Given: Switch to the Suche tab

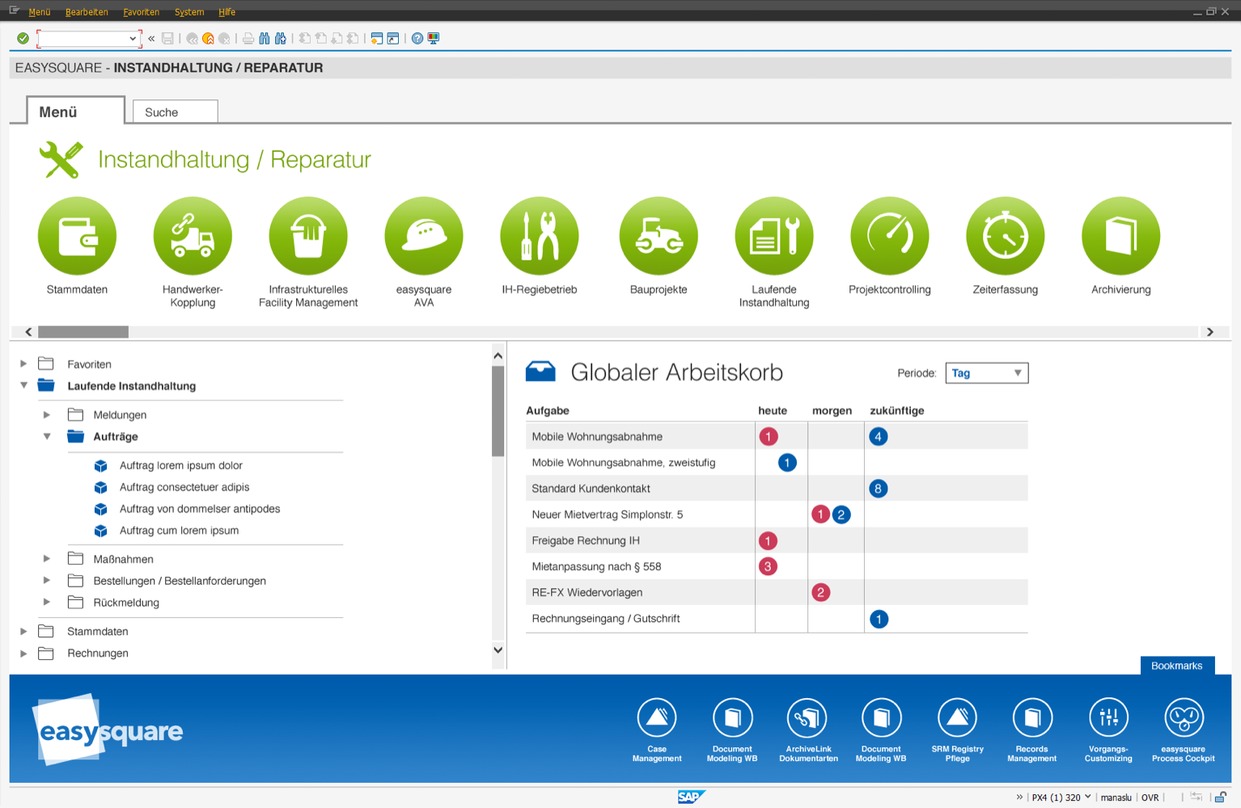Looking at the screenshot, I should click(174, 112).
